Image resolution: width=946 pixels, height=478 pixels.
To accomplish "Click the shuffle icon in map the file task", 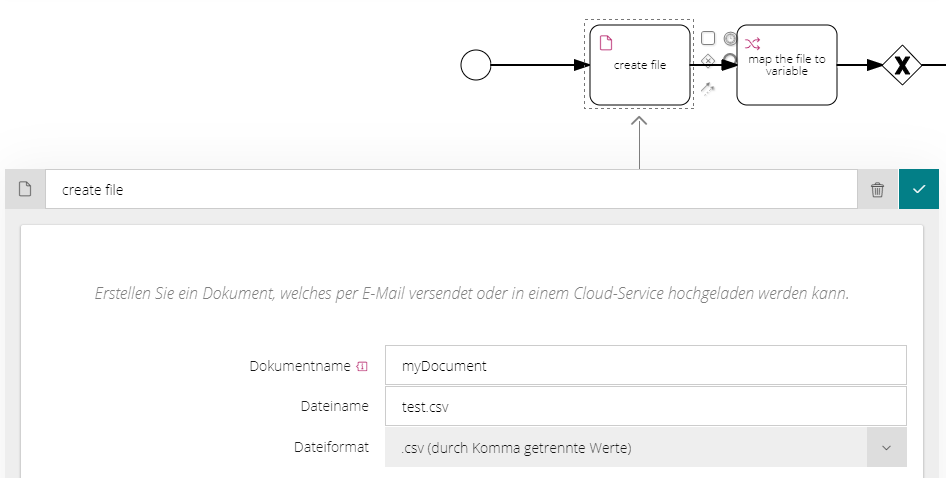I will 752,43.
